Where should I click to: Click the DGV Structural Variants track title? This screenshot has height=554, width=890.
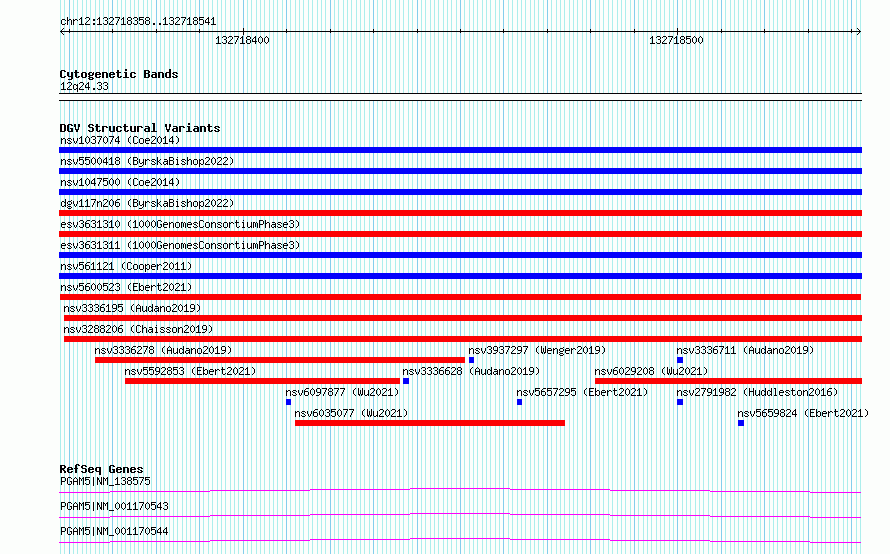(x=140, y=128)
